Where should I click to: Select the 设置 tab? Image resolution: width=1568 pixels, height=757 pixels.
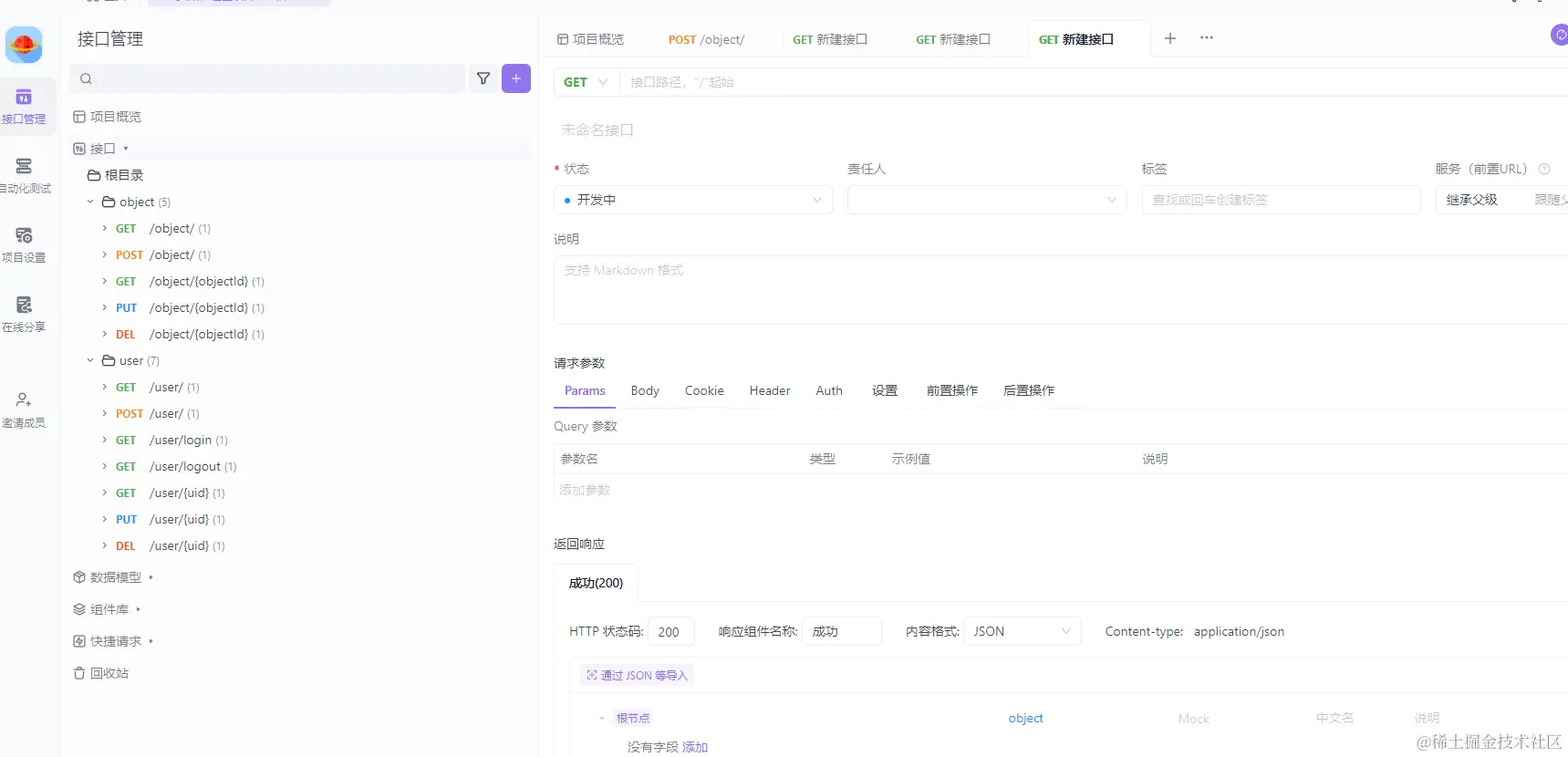point(885,390)
